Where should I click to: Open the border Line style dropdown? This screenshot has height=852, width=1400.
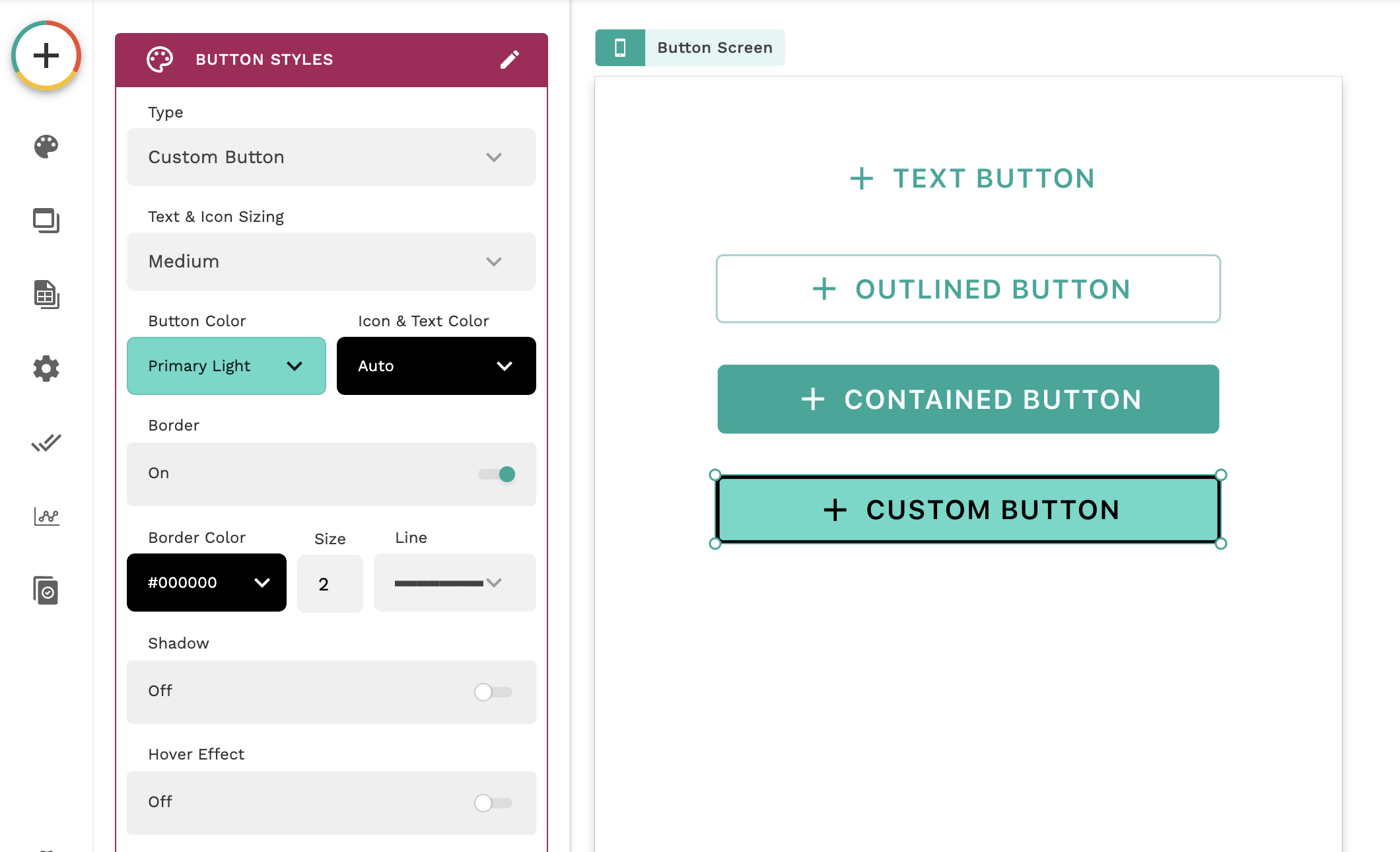[x=454, y=583]
